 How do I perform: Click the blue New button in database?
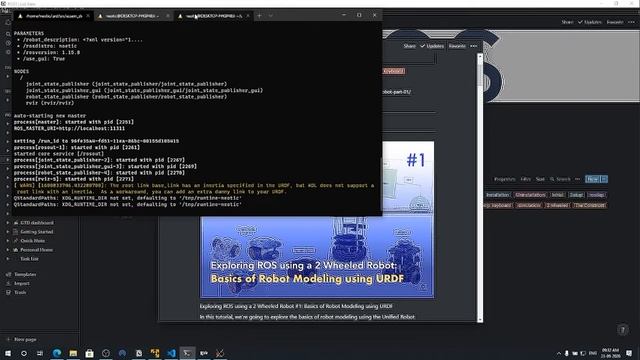click(x=592, y=179)
